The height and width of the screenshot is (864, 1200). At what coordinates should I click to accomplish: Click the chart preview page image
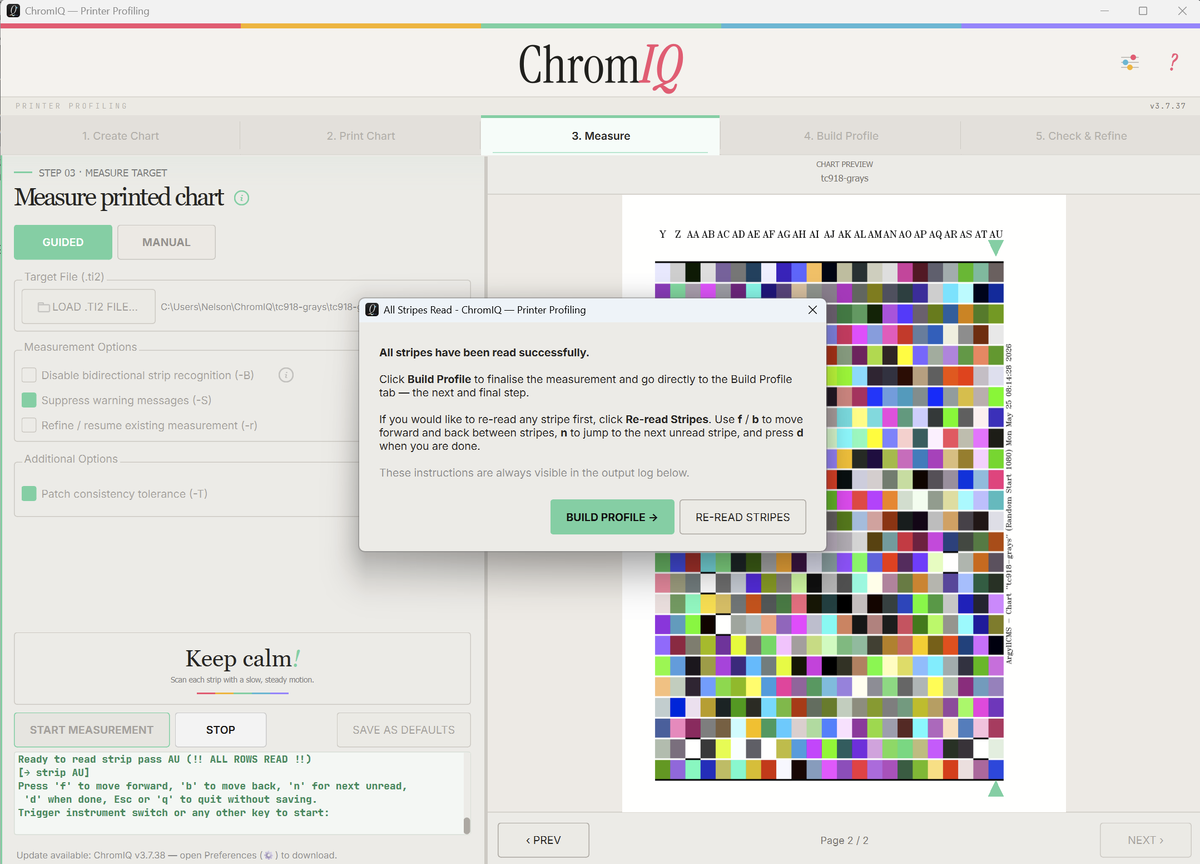[844, 505]
